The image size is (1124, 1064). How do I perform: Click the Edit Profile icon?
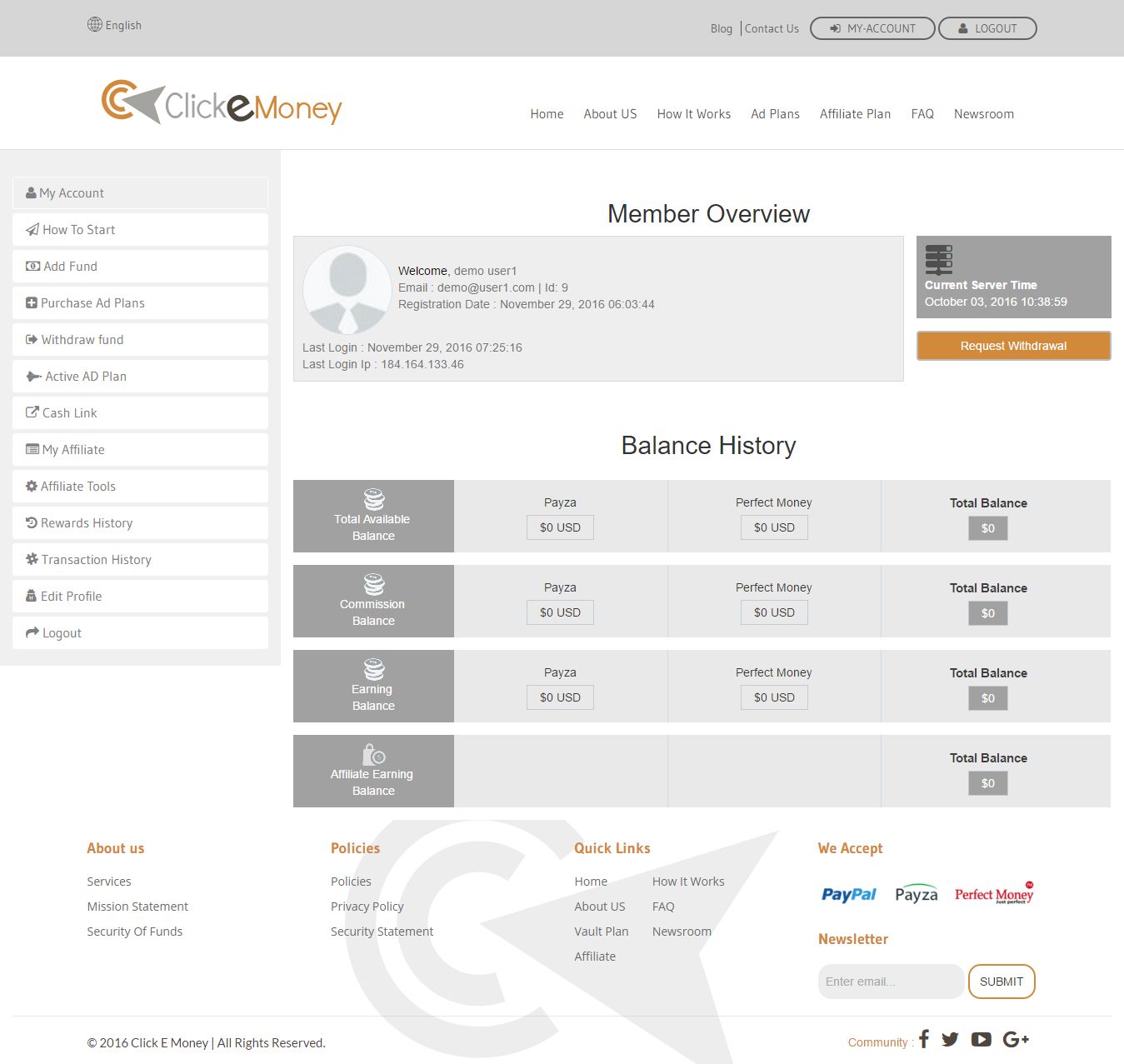click(32, 597)
